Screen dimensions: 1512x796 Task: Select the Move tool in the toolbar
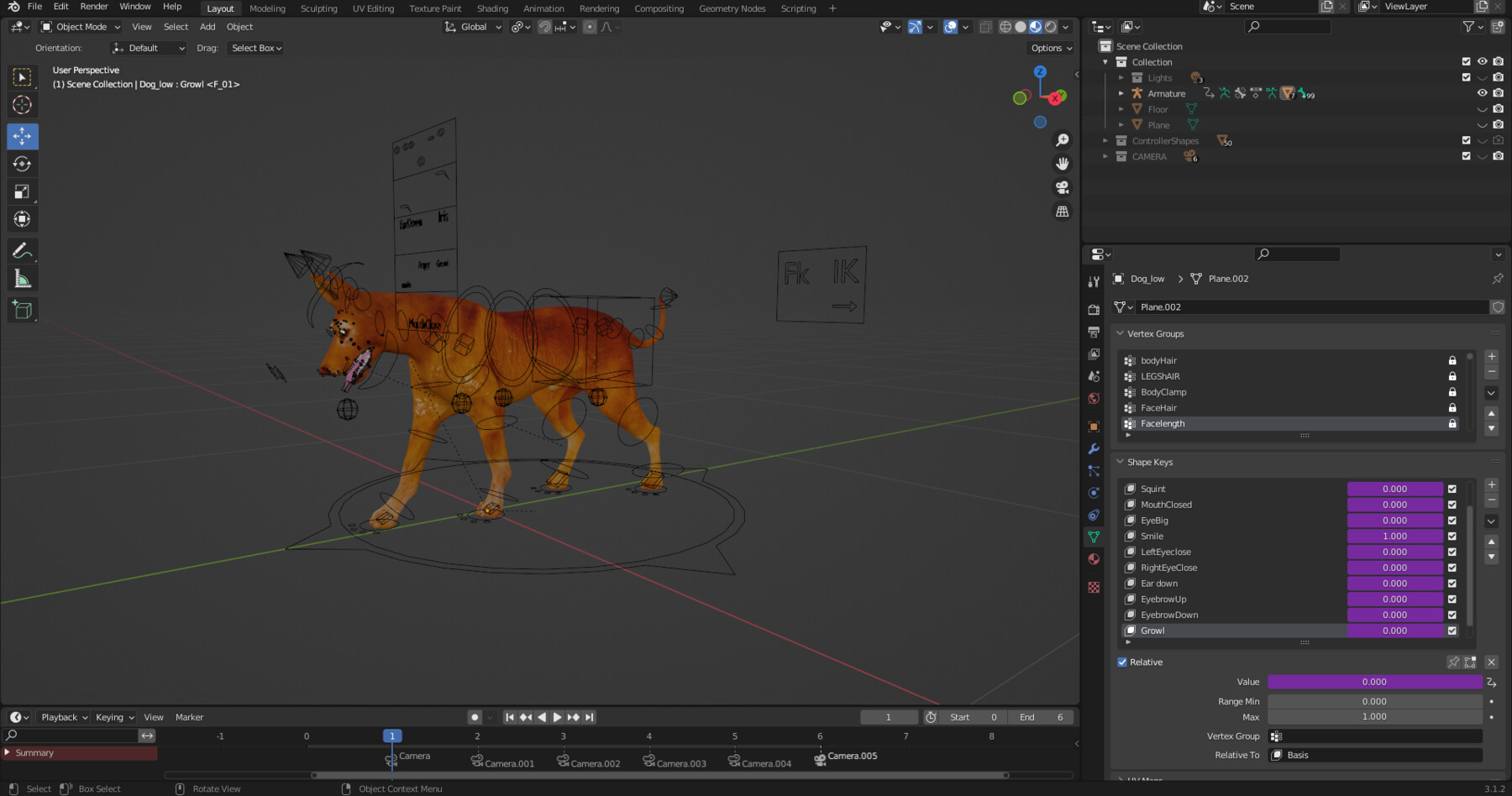point(23,136)
